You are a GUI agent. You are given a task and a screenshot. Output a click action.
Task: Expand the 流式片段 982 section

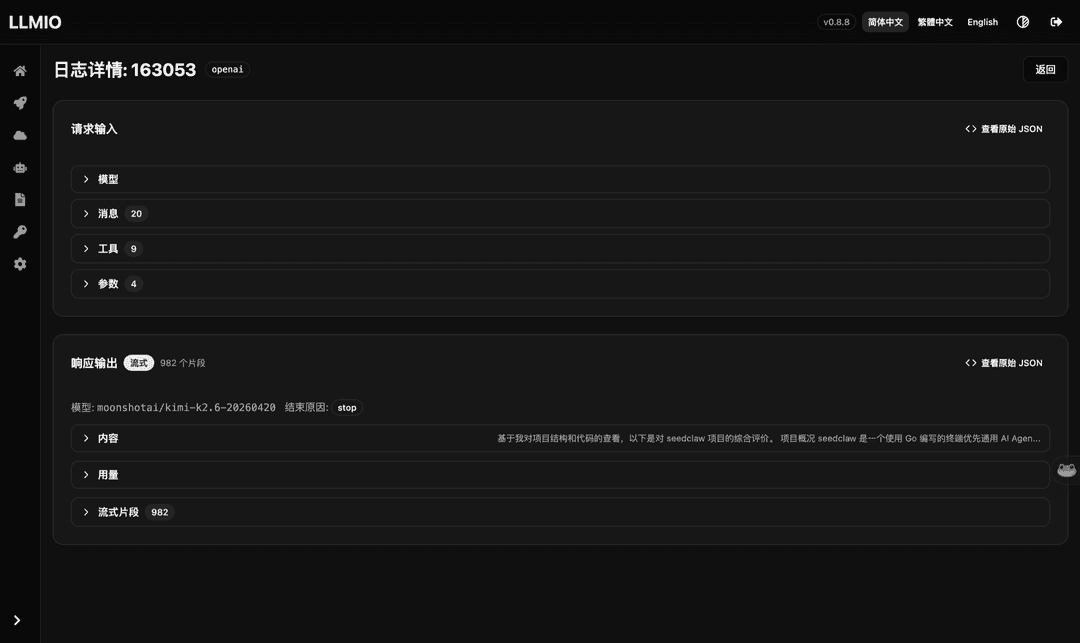pos(560,512)
